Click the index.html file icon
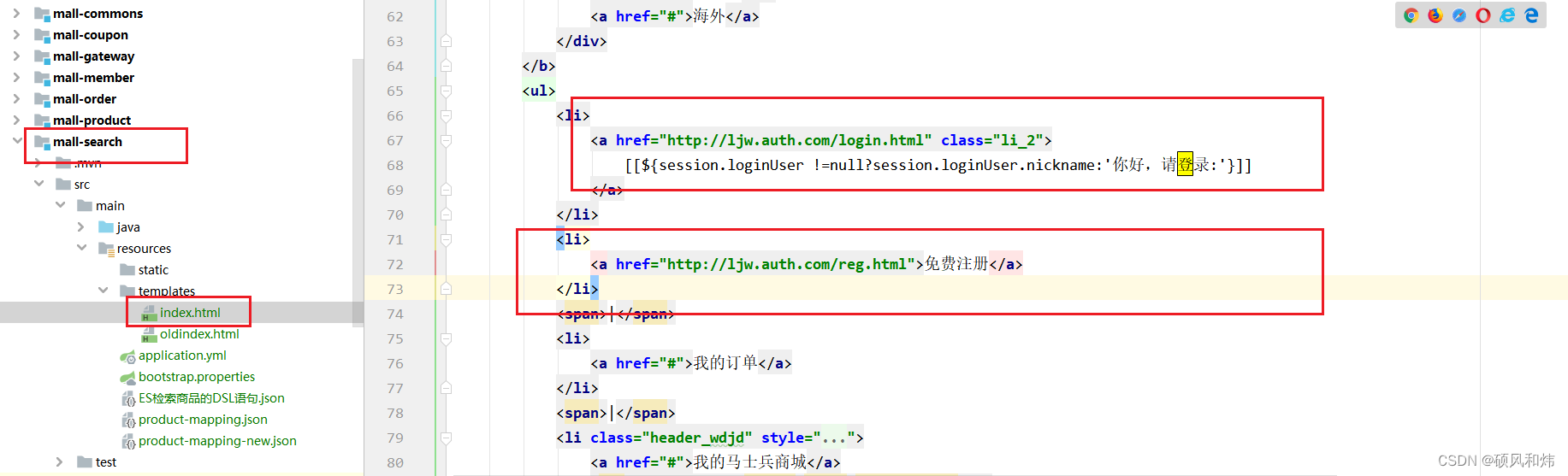 (x=149, y=313)
